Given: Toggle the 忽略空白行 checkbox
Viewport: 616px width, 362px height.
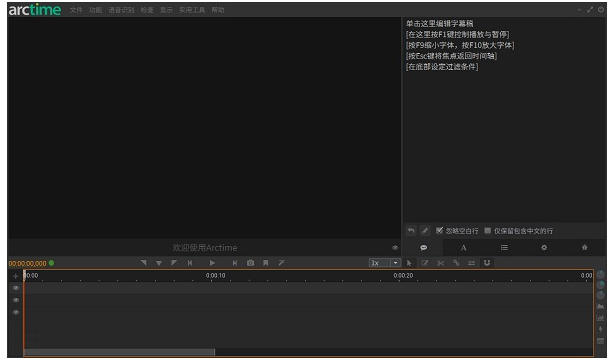Looking at the screenshot, I should coord(439,230).
